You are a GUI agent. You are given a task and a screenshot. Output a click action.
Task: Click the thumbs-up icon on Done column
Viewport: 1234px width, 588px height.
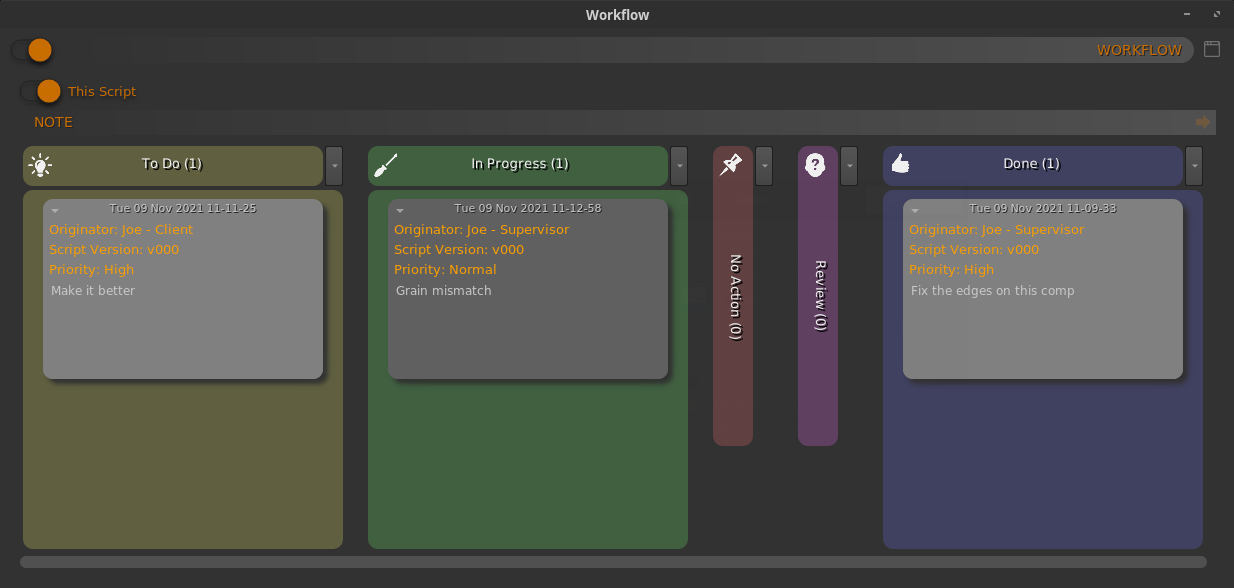900,164
